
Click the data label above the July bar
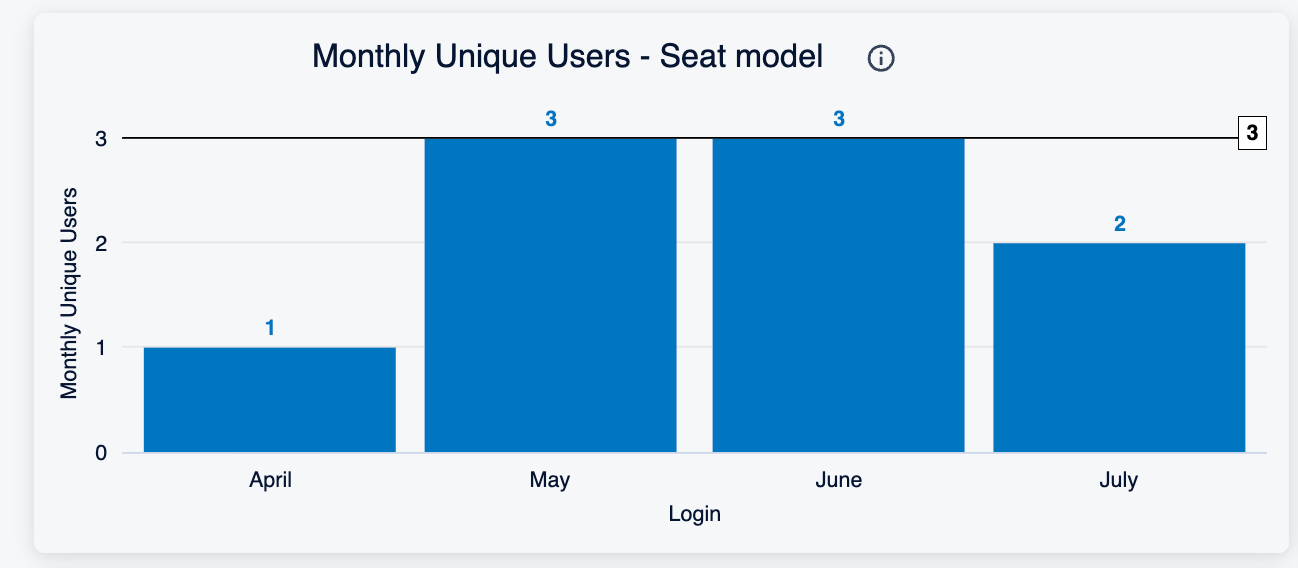coord(1120,223)
